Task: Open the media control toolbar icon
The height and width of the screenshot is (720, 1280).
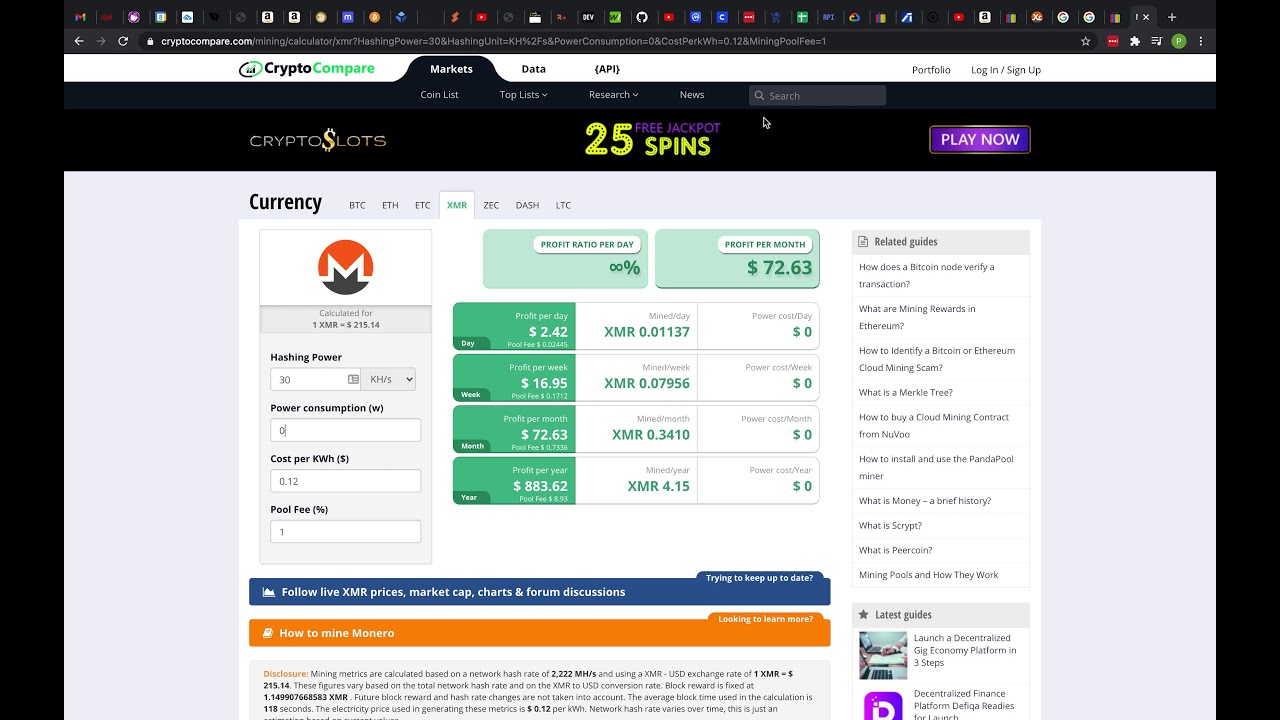Action: click(1157, 41)
